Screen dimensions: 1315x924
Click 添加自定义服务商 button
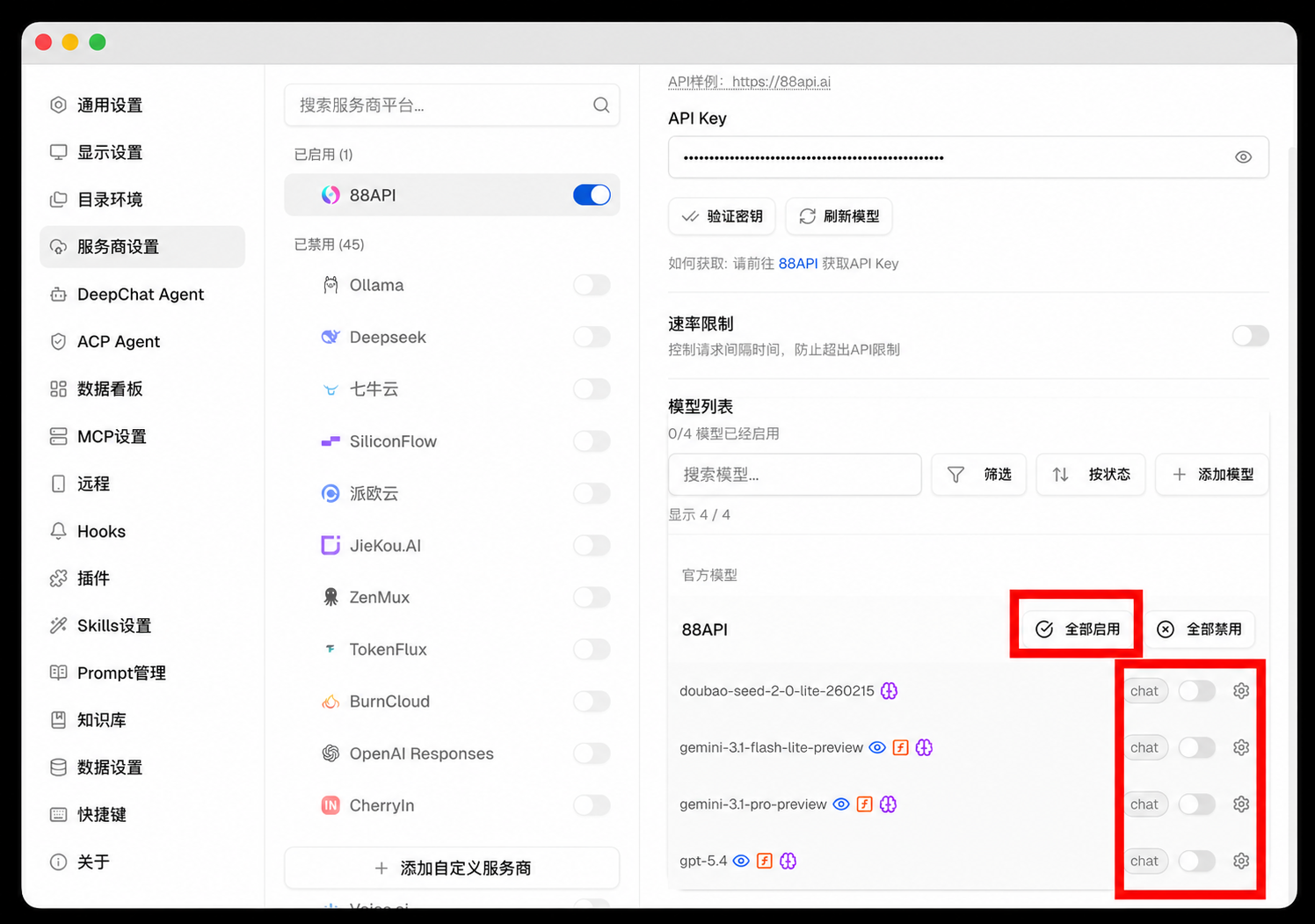coord(452,869)
